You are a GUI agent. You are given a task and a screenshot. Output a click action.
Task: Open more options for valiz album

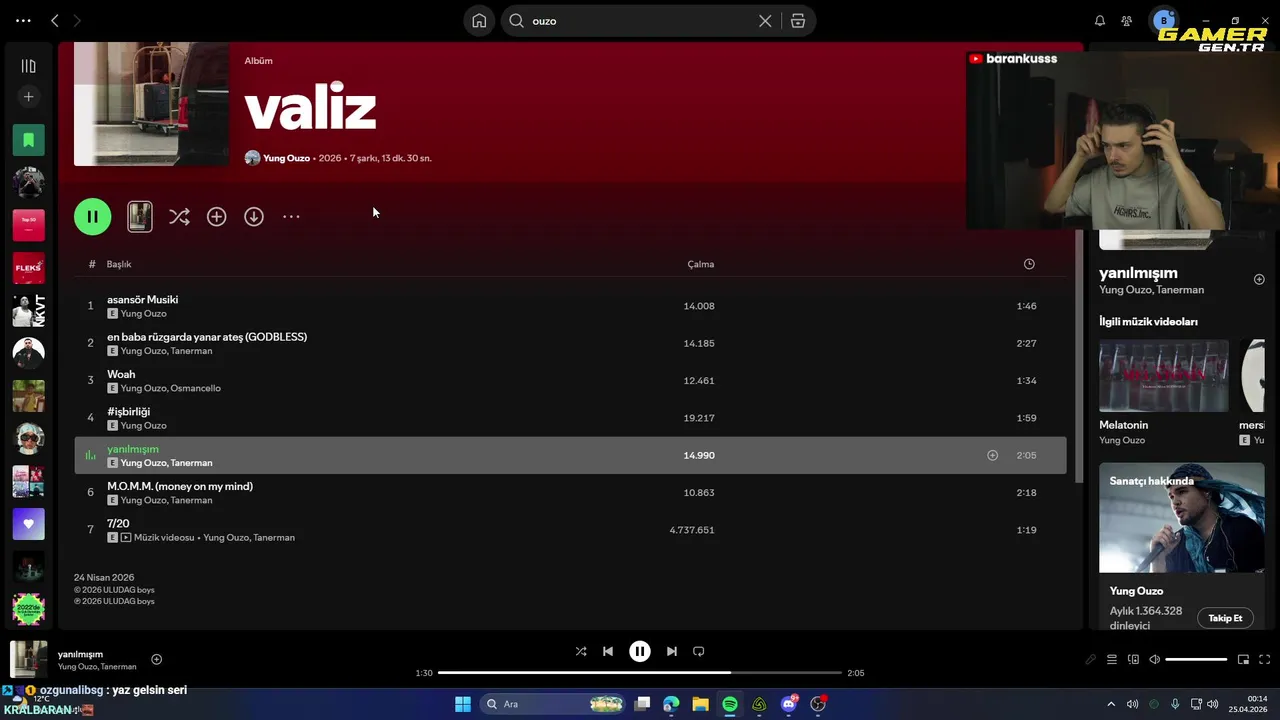pos(291,216)
